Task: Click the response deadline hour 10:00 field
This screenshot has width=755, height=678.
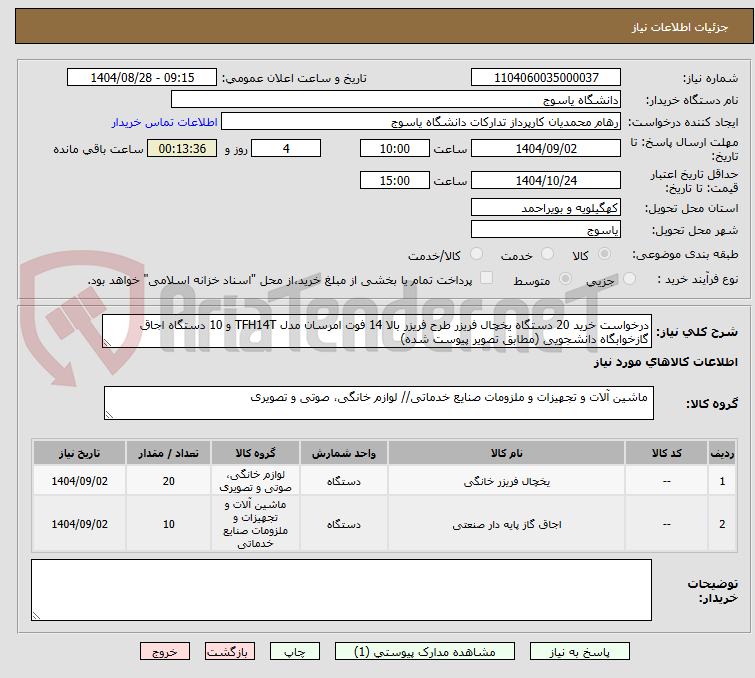Action: coord(394,148)
